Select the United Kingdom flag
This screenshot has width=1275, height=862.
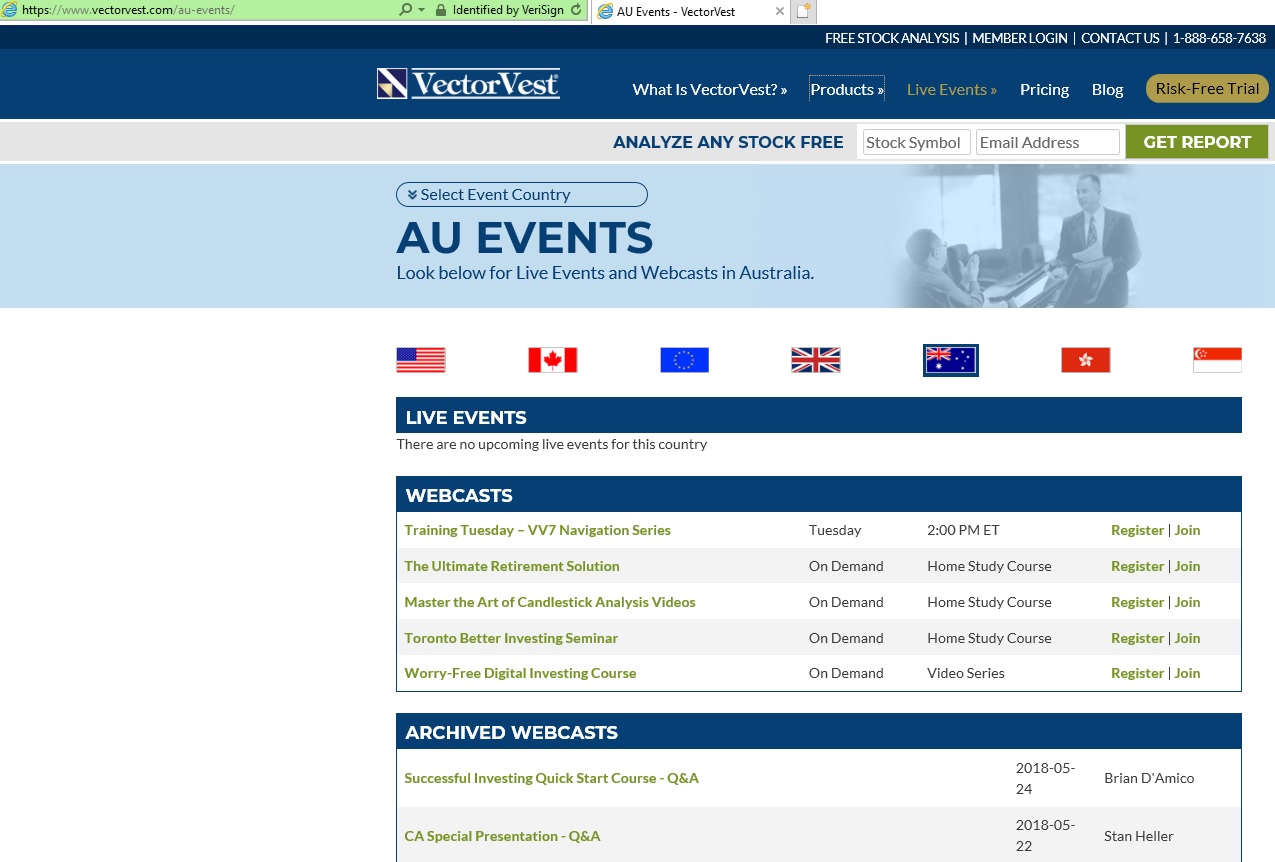(x=816, y=359)
